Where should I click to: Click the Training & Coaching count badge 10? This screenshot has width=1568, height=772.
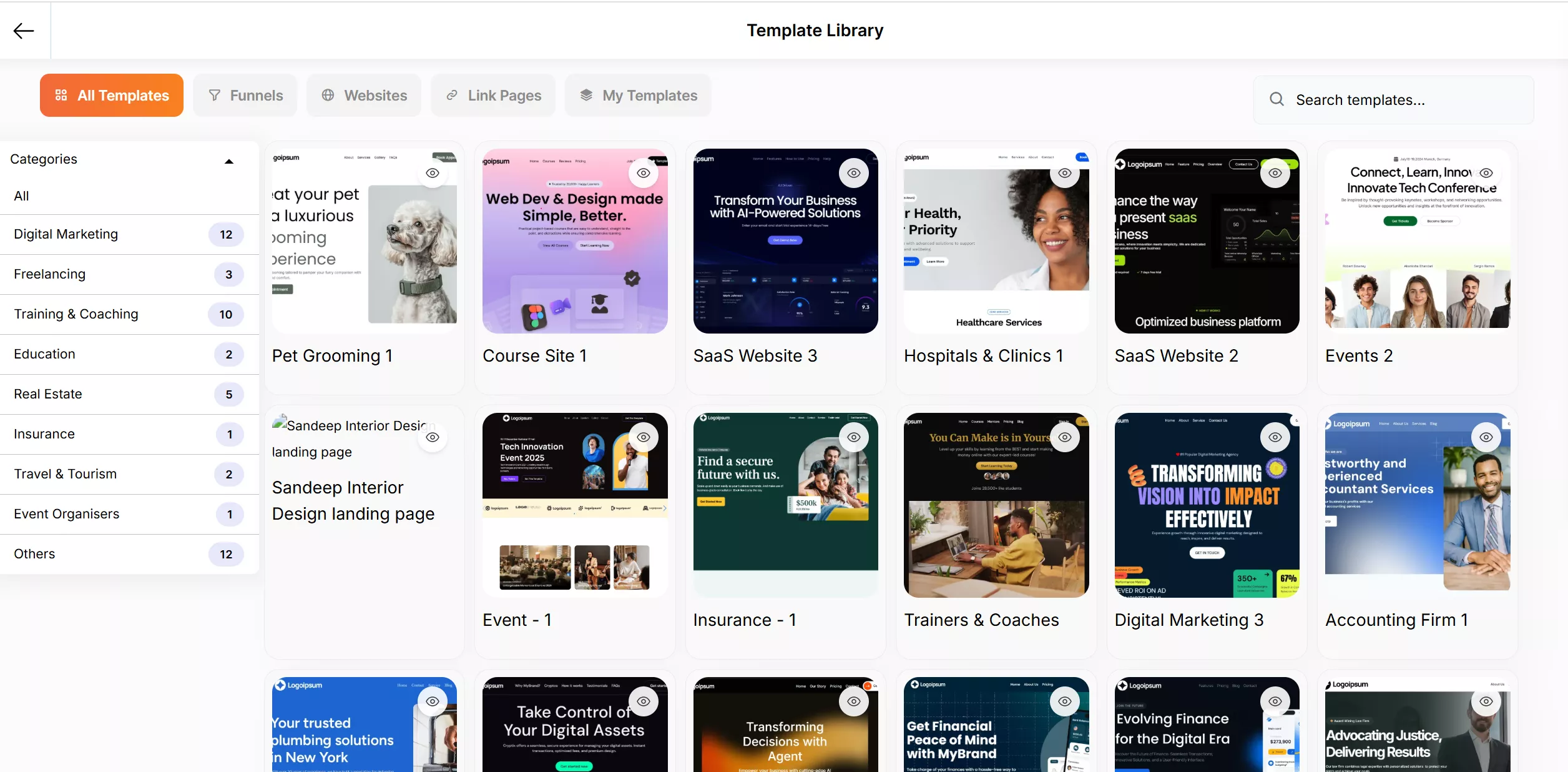click(225, 314)
